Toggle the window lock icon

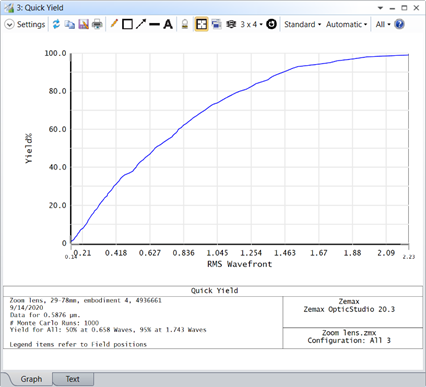(185, 24)
